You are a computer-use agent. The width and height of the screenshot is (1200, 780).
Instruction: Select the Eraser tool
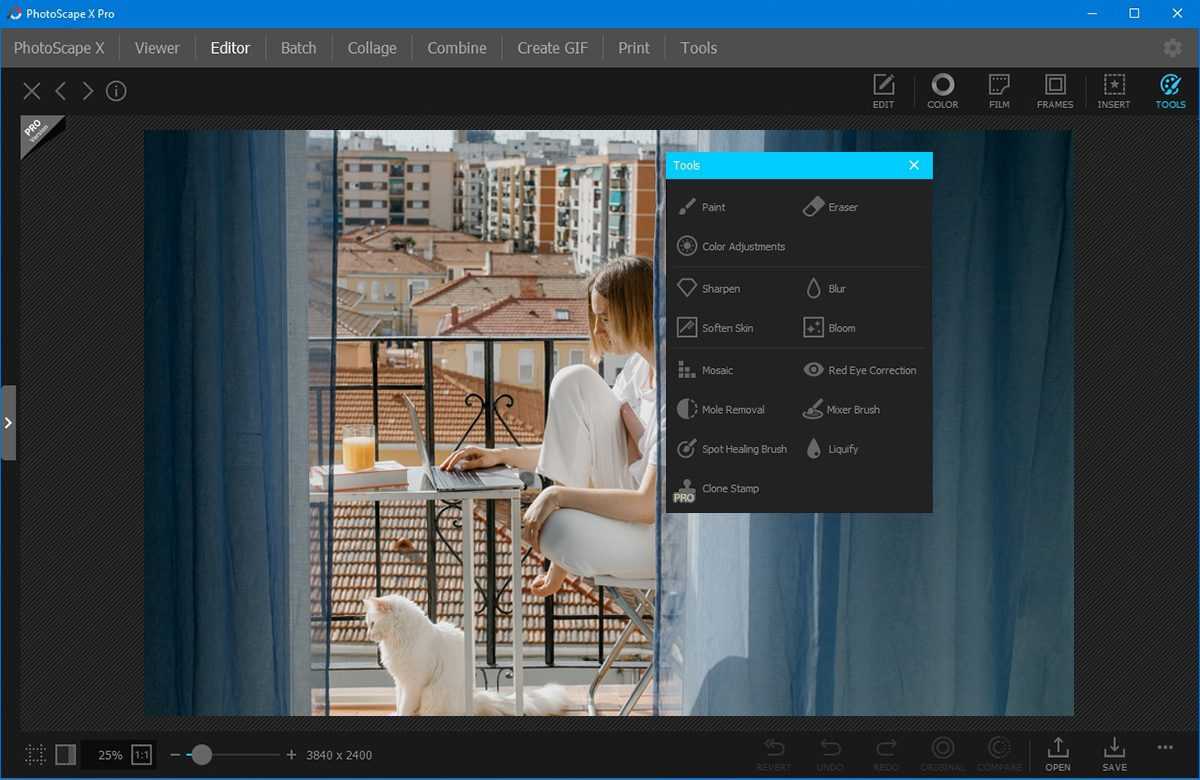tap(831, 207)
